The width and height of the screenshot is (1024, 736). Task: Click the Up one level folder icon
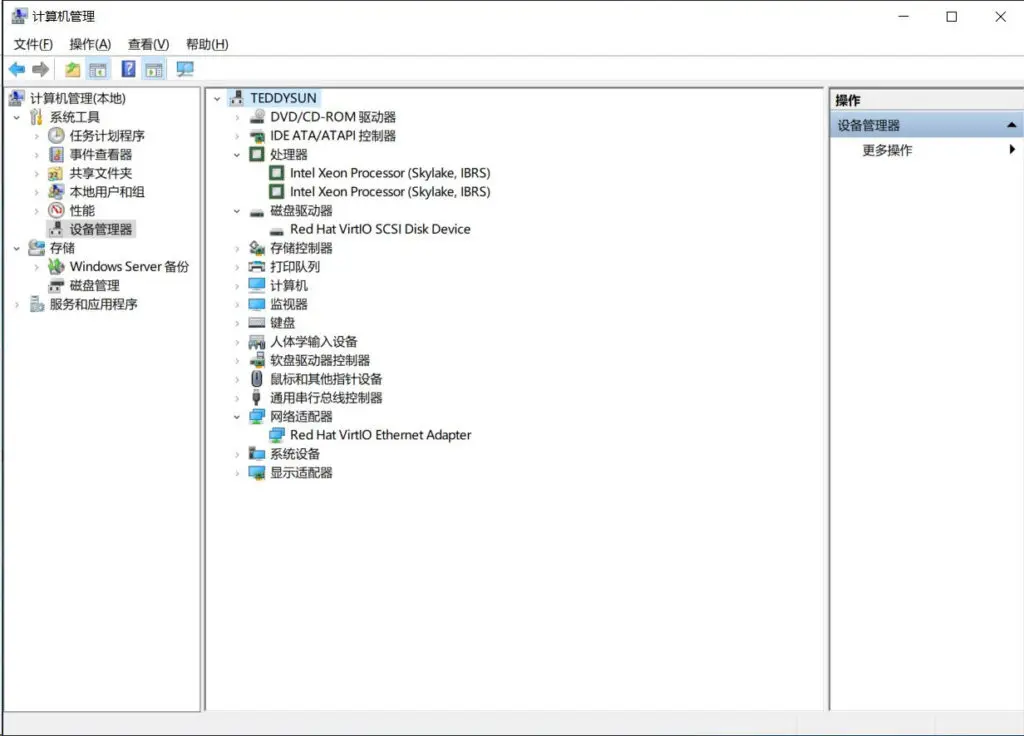pyautogui.click(x=72, y=69)
